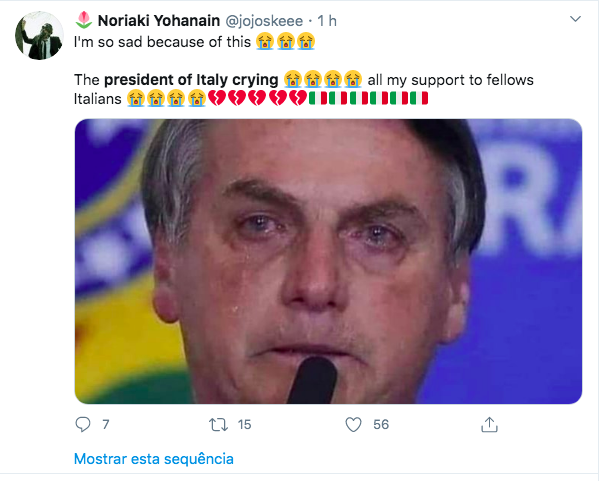Click the broken heart emojis in tweet
The image size is (600, 481).
pos(259,98)
